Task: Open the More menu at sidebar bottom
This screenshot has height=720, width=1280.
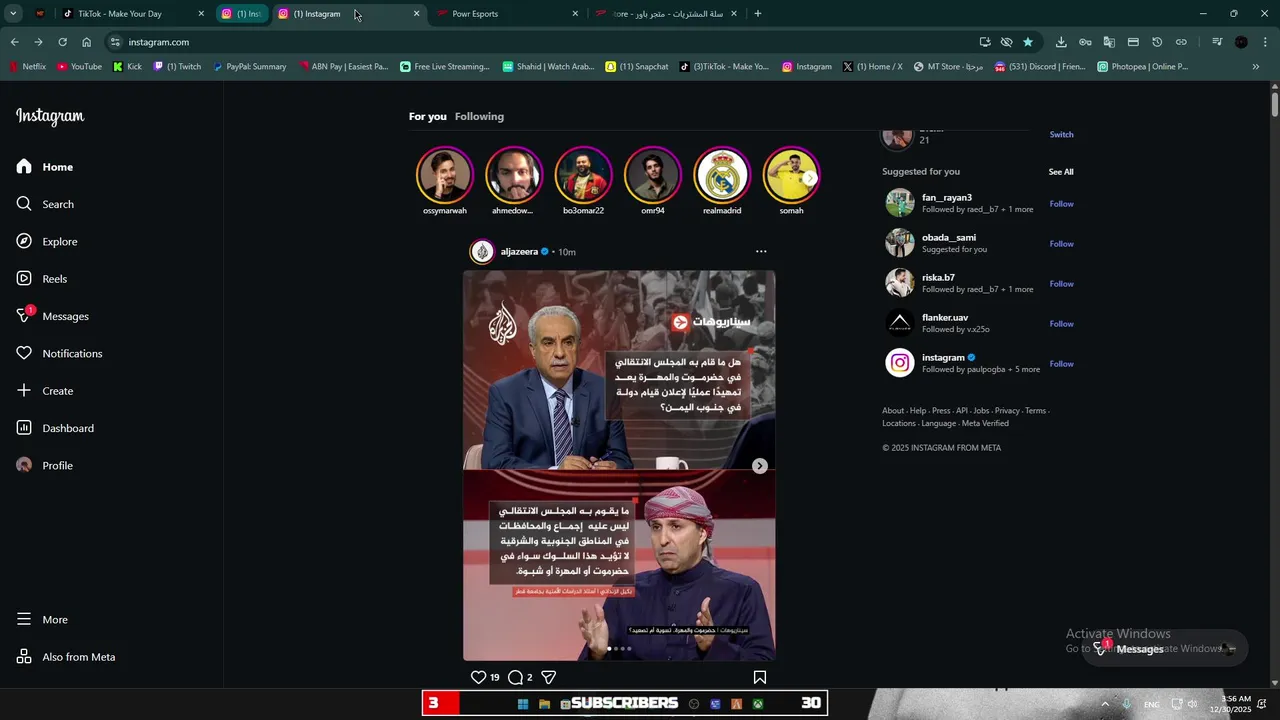Action: point(42,619)
